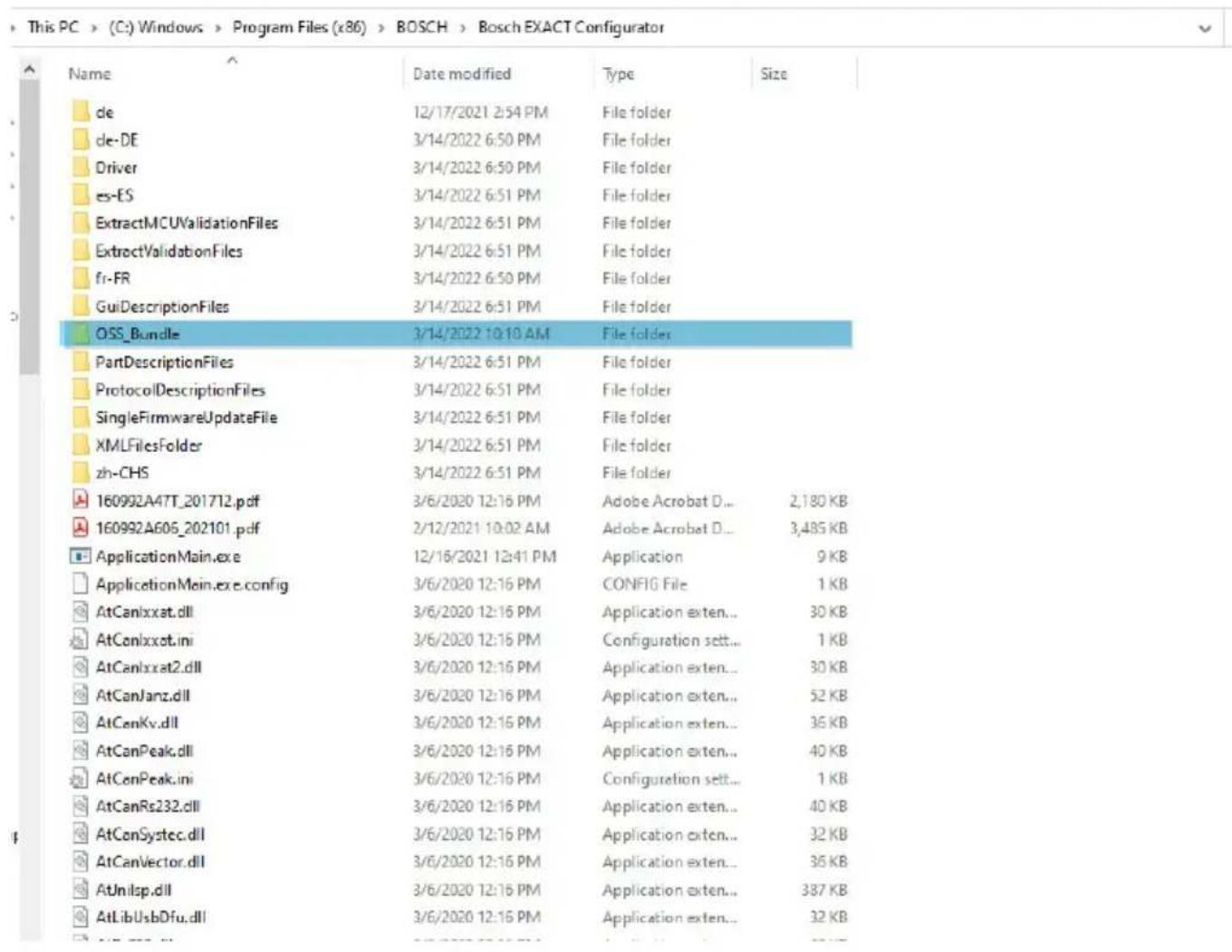Click the PDF icon of 160992A606_202101.pdf
The height and width of the screenshot is (952, 1232).
(x=81, y=528)
